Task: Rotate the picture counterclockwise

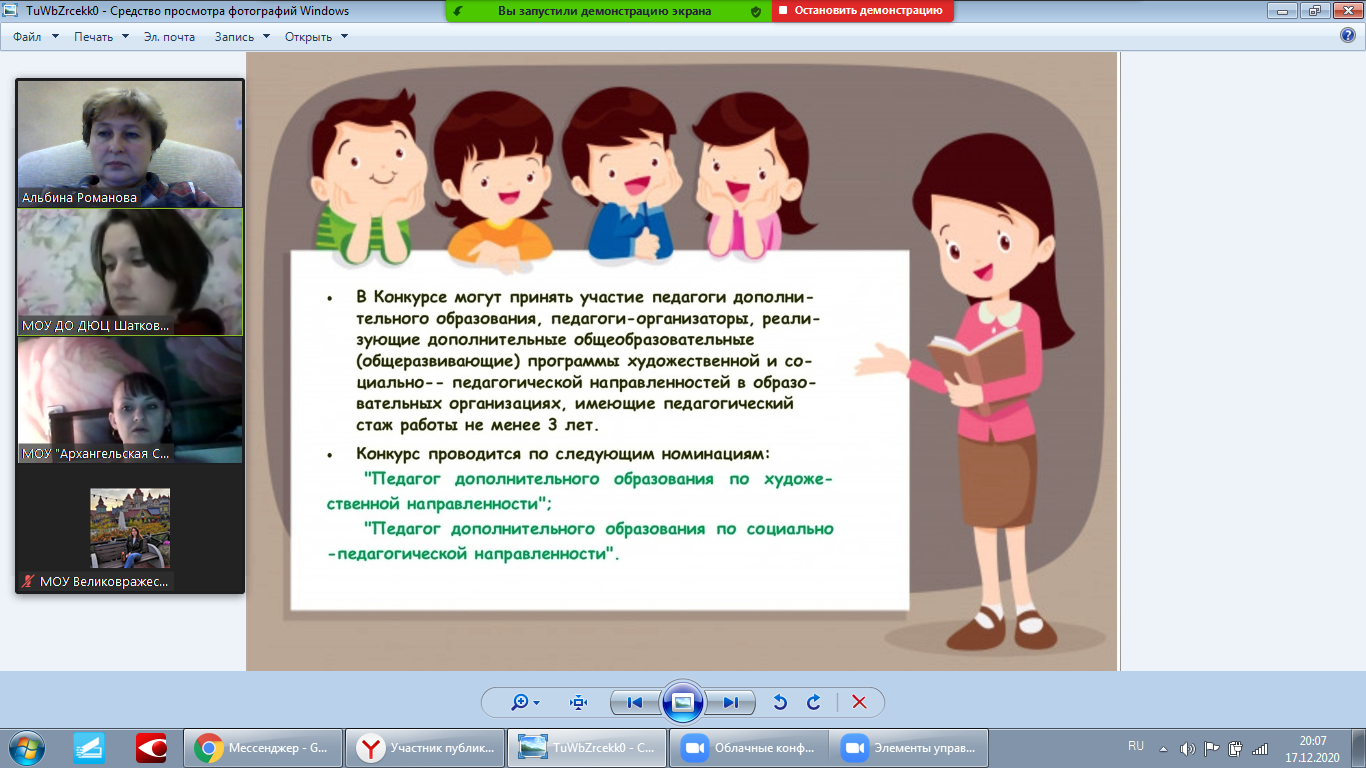Action: point(780,702)
